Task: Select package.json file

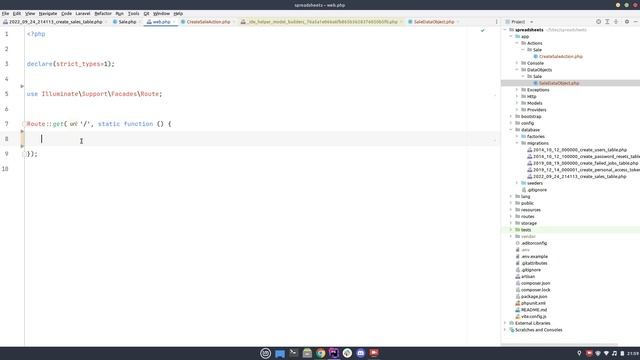Action: point(534,296)
